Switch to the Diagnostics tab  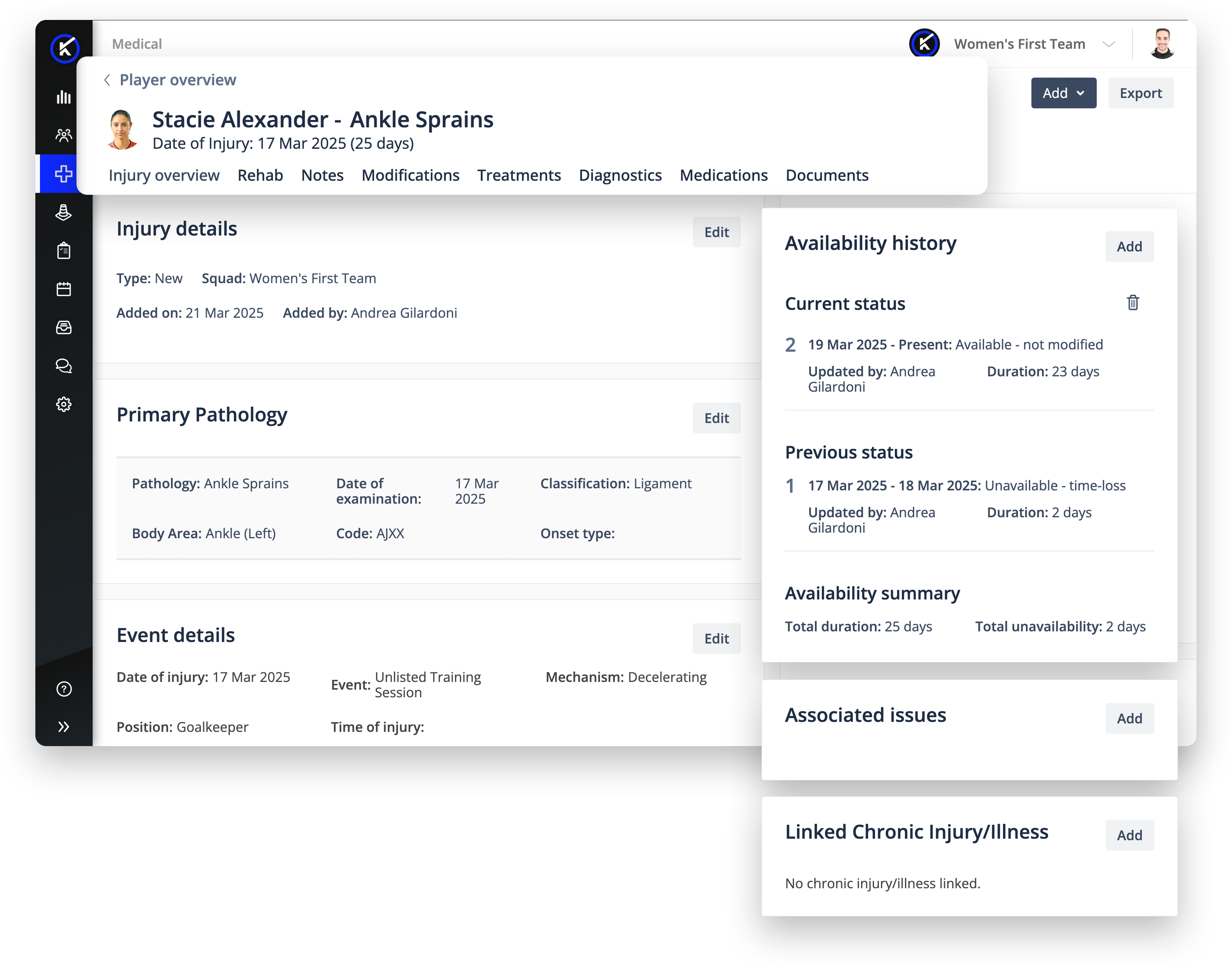[620, 176]
